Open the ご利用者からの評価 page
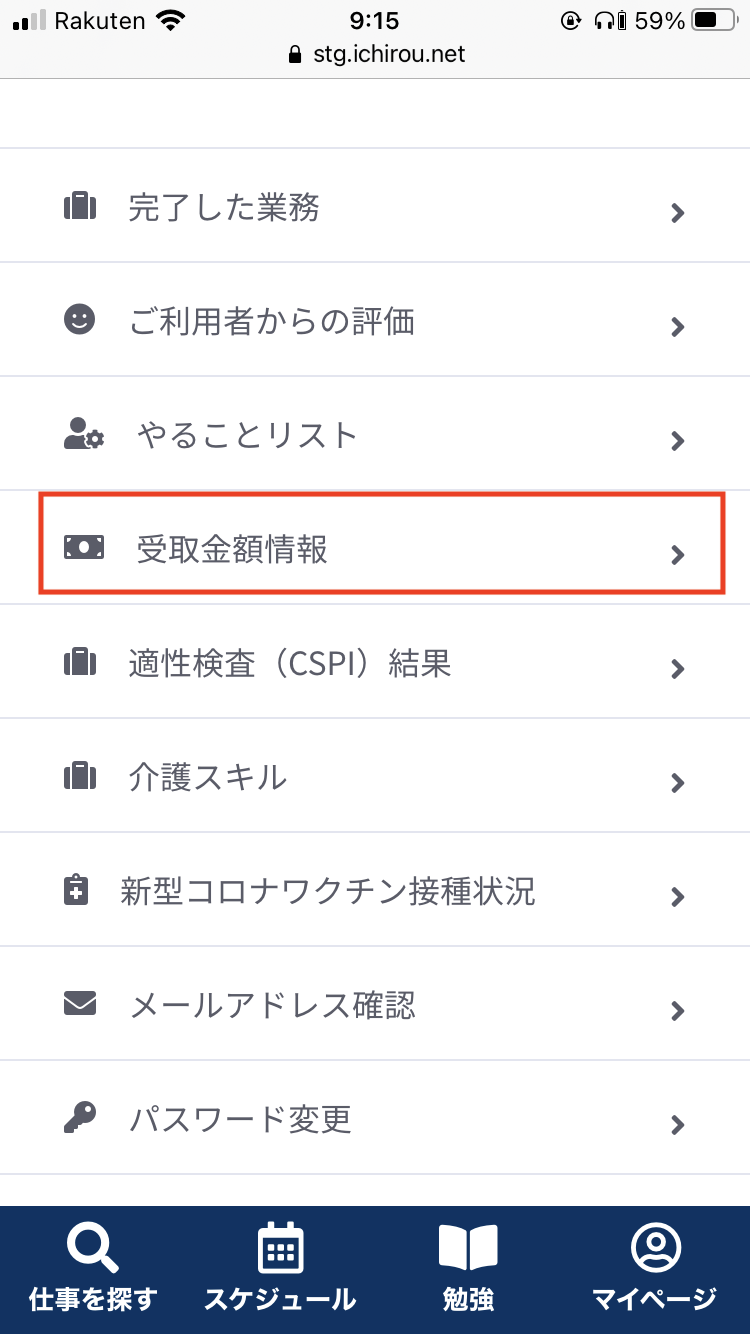750x1334 pixels. [x=375, y=319]
